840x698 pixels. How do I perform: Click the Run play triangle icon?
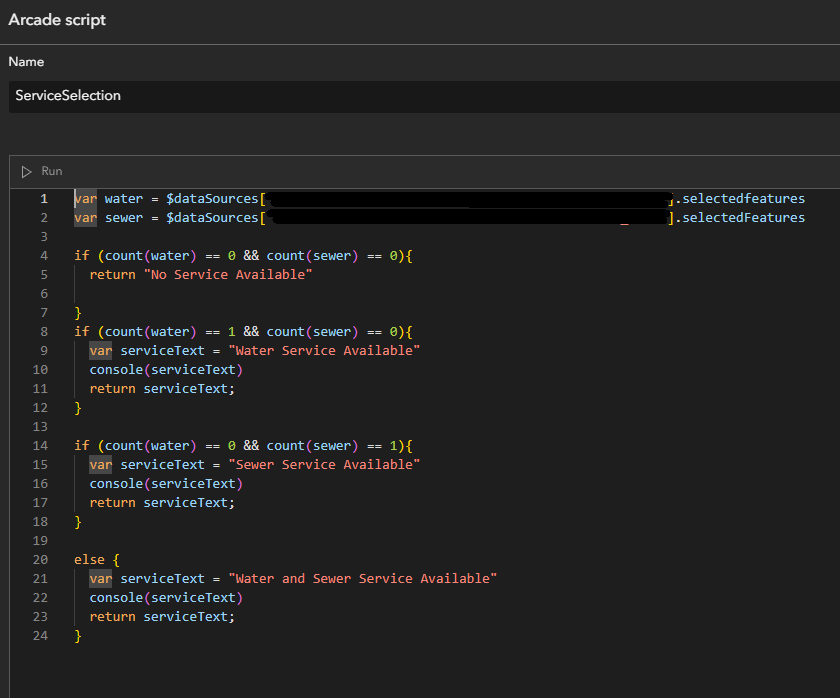pyautogui.click(x=27, y=171)
